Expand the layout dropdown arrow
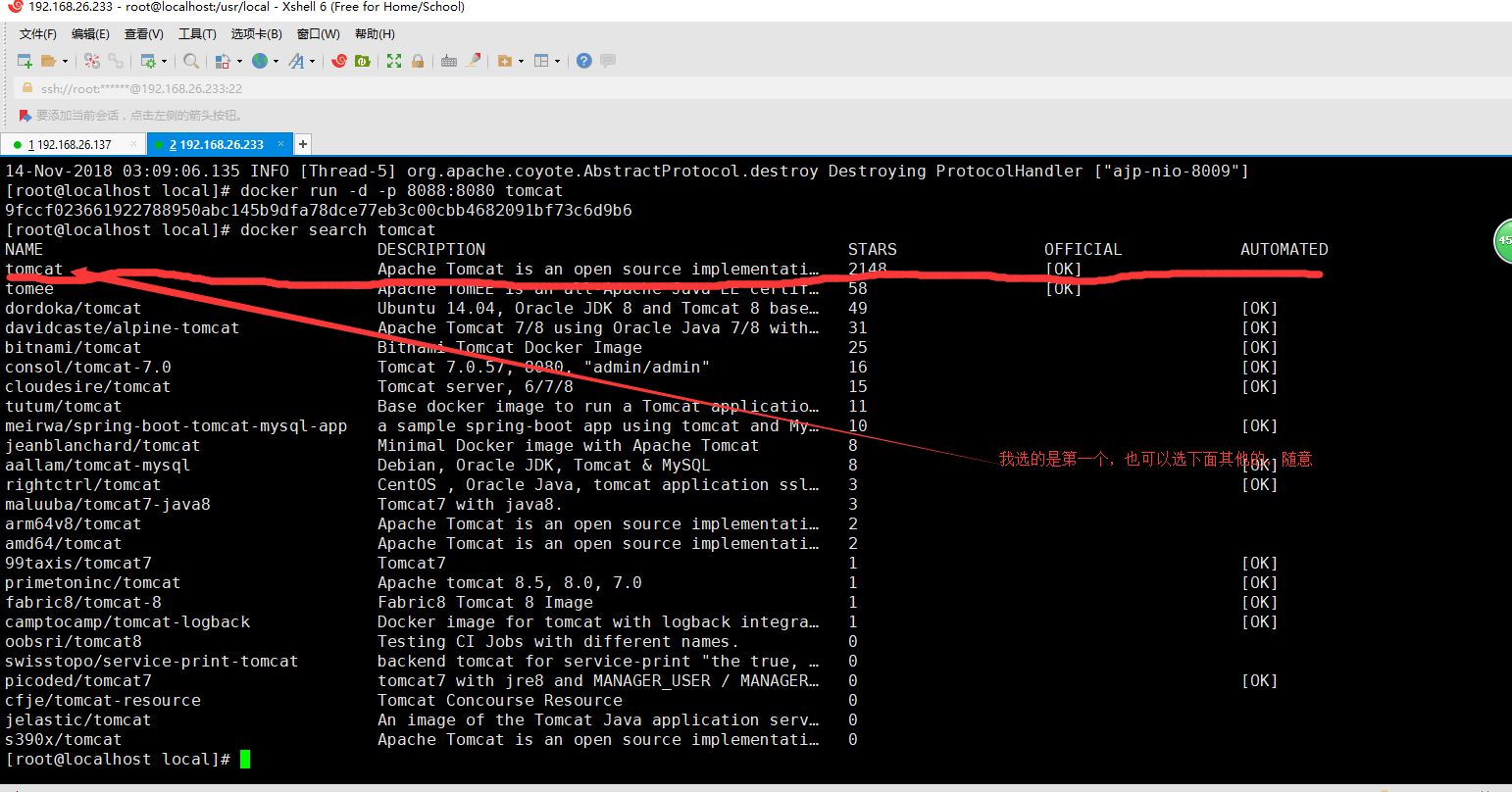 point(558,61)
